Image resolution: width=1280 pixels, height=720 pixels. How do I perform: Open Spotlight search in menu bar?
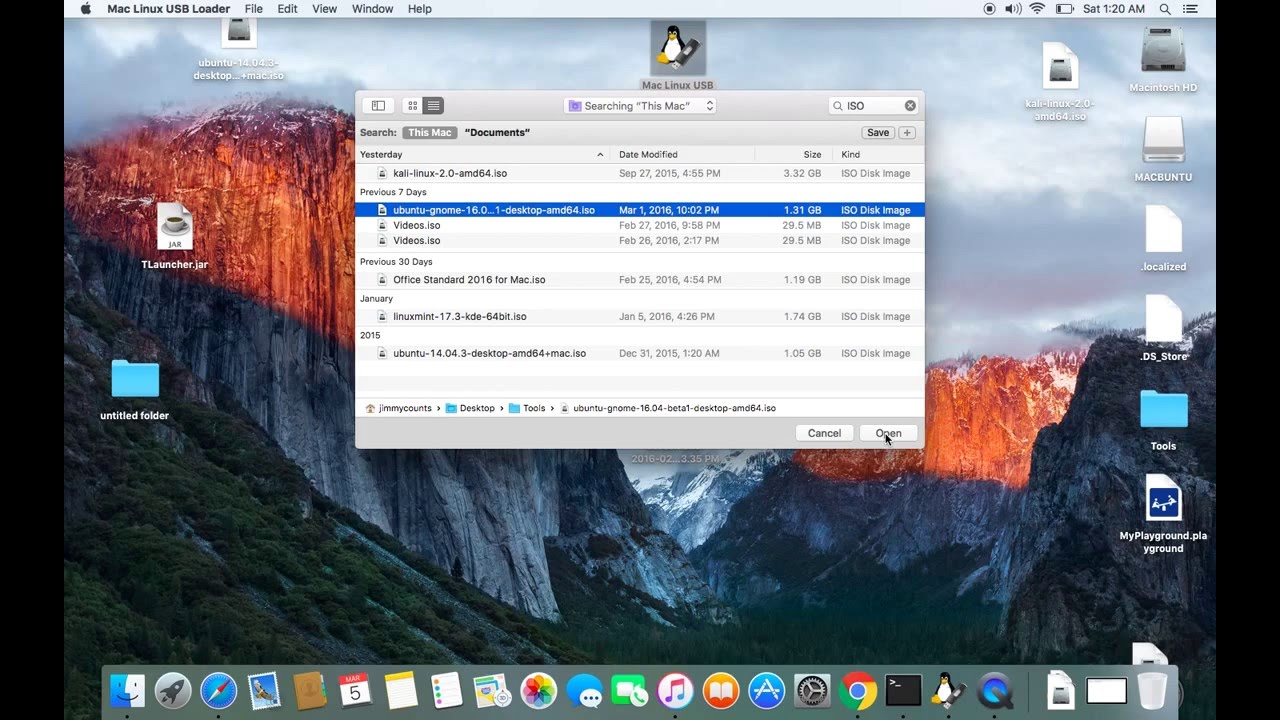(1165, 9)
